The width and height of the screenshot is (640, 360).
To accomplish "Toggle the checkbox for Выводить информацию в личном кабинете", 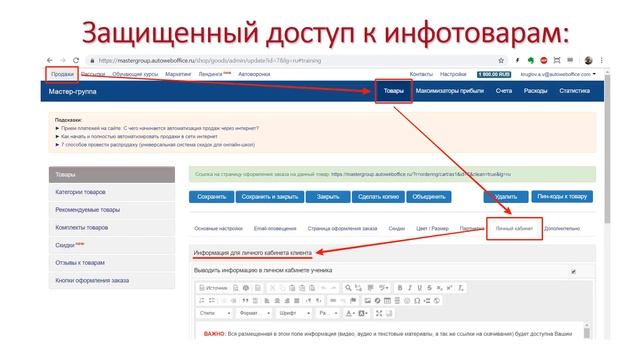I will (573, 271).
